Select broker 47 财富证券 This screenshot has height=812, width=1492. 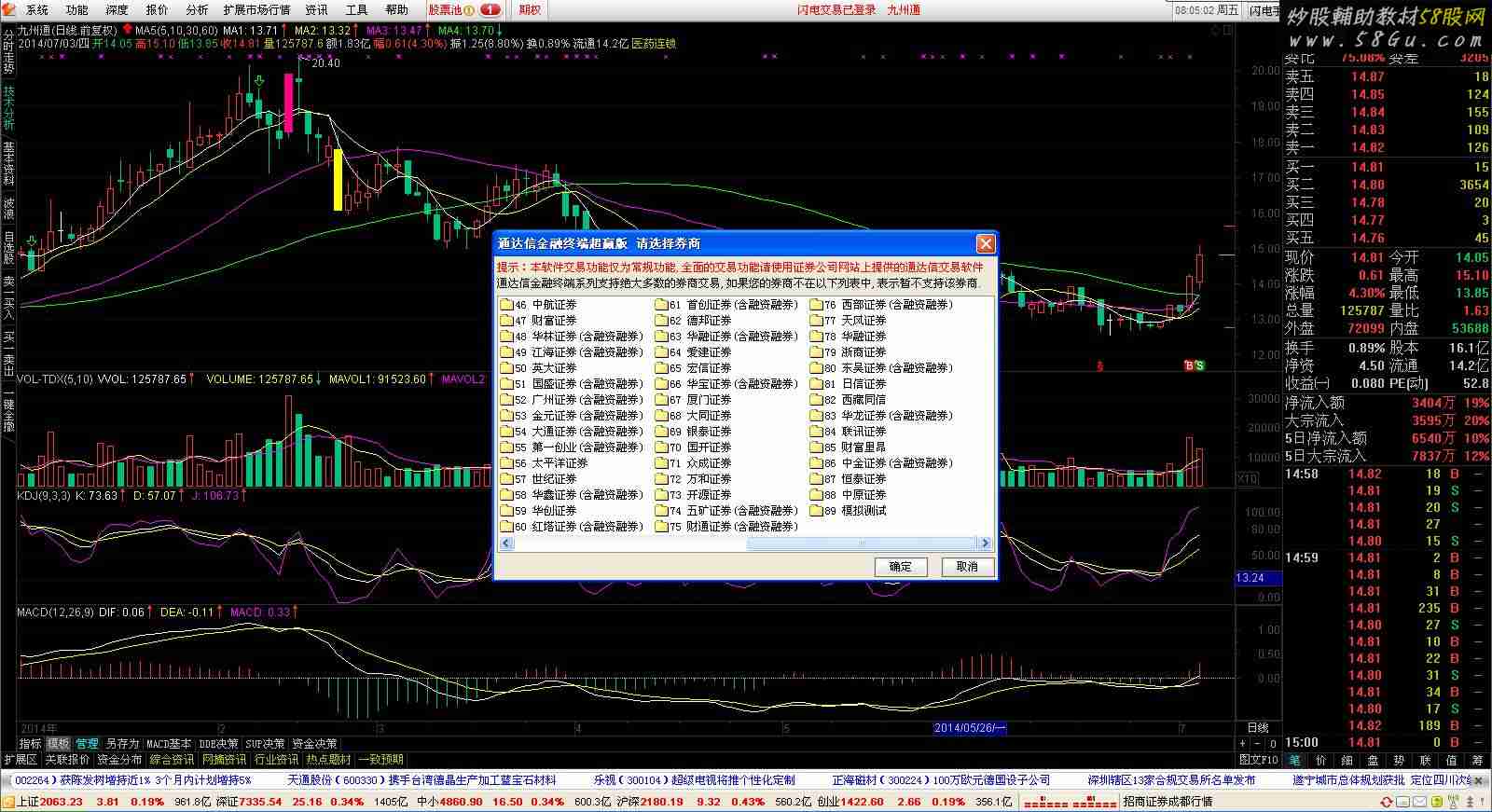point(546,321)
